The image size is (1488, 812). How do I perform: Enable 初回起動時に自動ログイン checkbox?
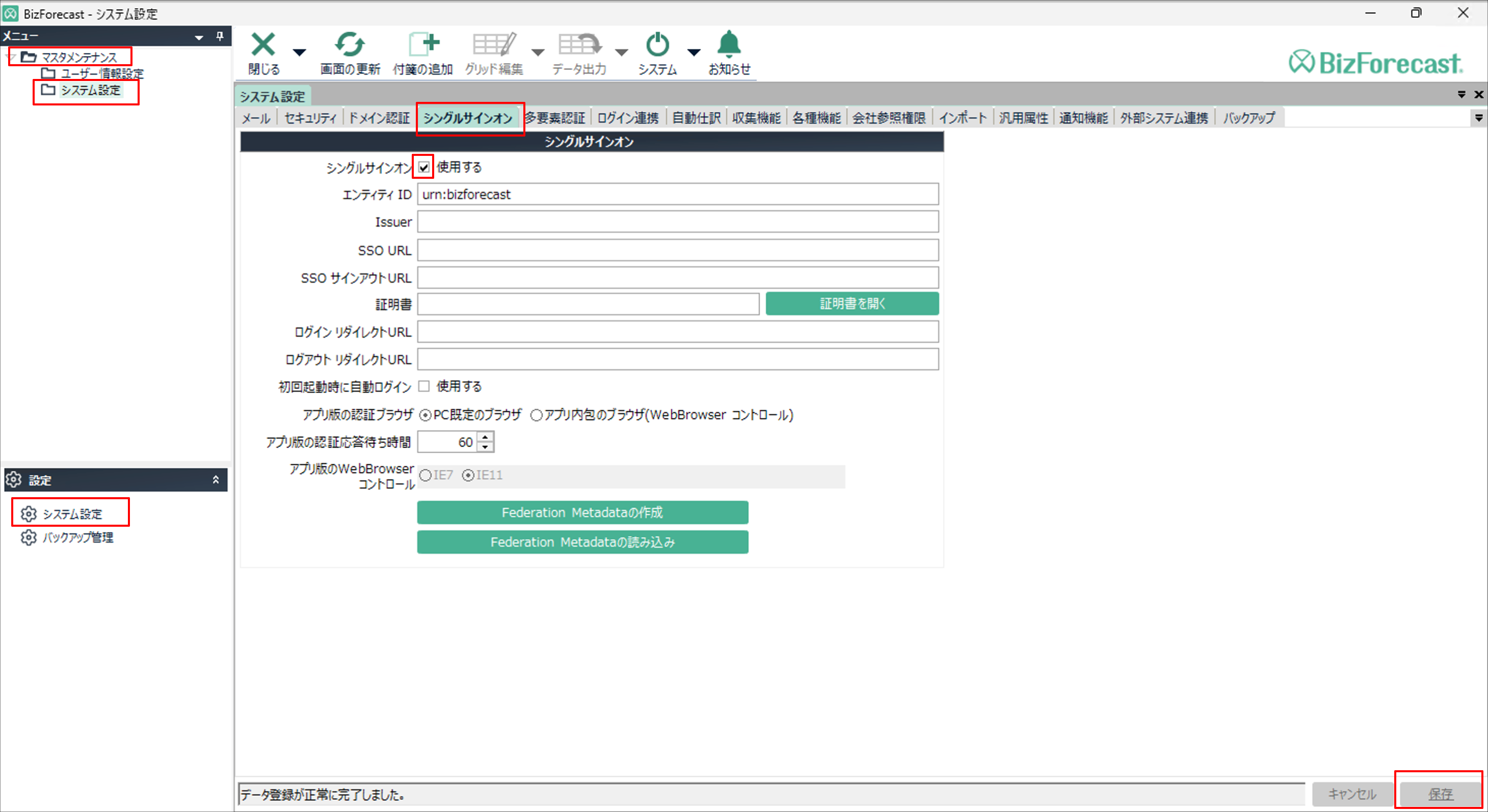424,386
